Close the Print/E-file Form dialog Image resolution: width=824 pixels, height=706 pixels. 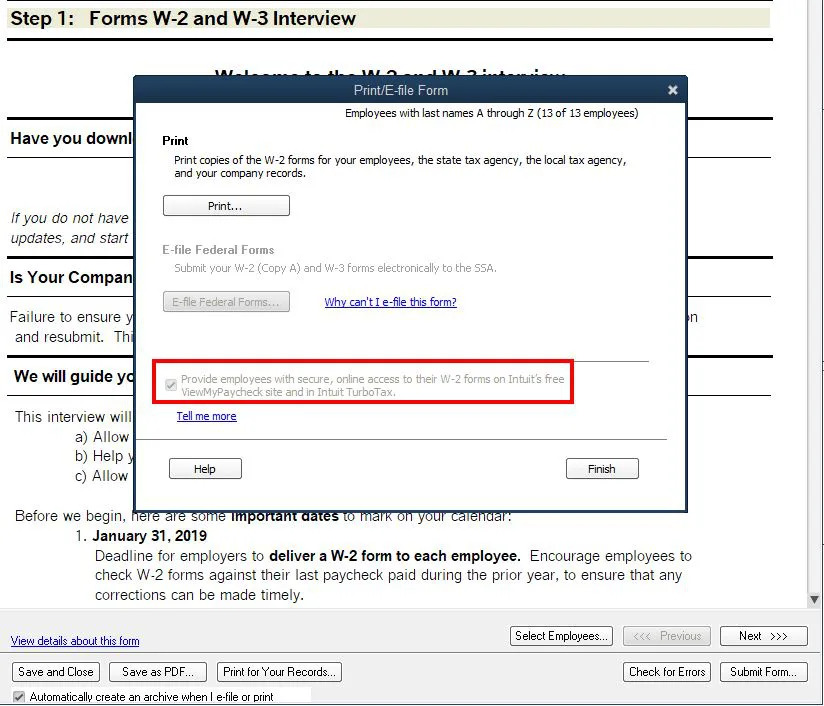tap(673, 90)
